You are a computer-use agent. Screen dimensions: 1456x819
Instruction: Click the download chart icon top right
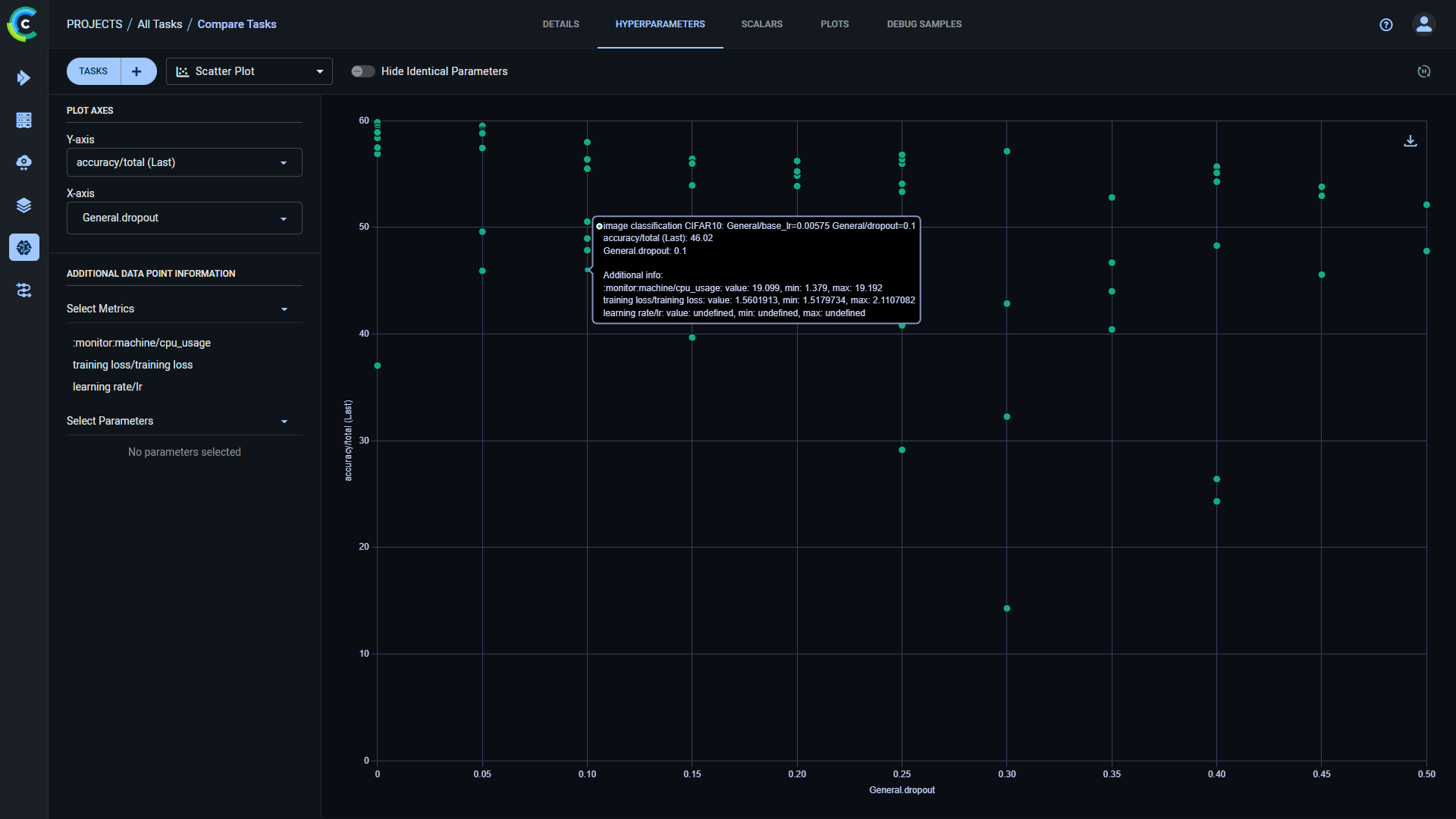(x=1410, y=141)
